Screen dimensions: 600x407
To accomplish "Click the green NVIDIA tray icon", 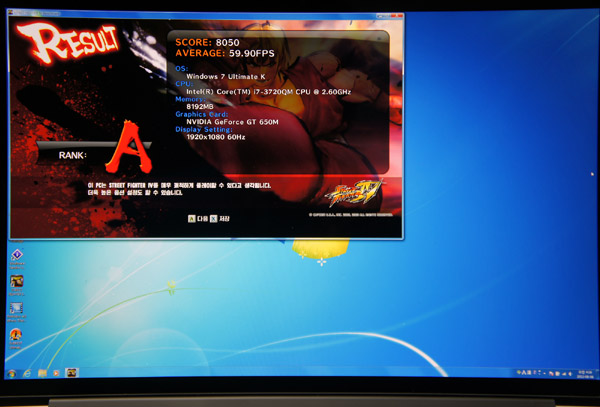I will tap(519, 373).
